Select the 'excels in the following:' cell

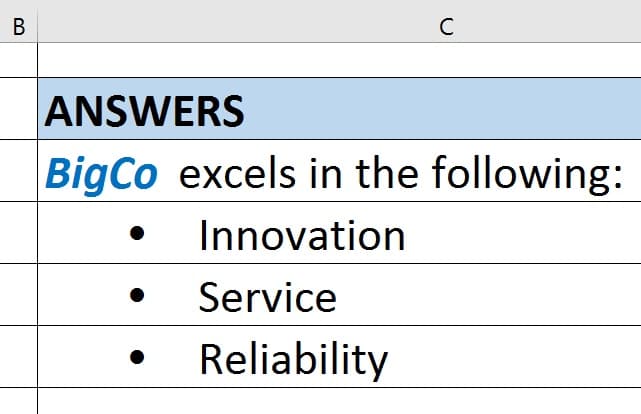(339, 170)
